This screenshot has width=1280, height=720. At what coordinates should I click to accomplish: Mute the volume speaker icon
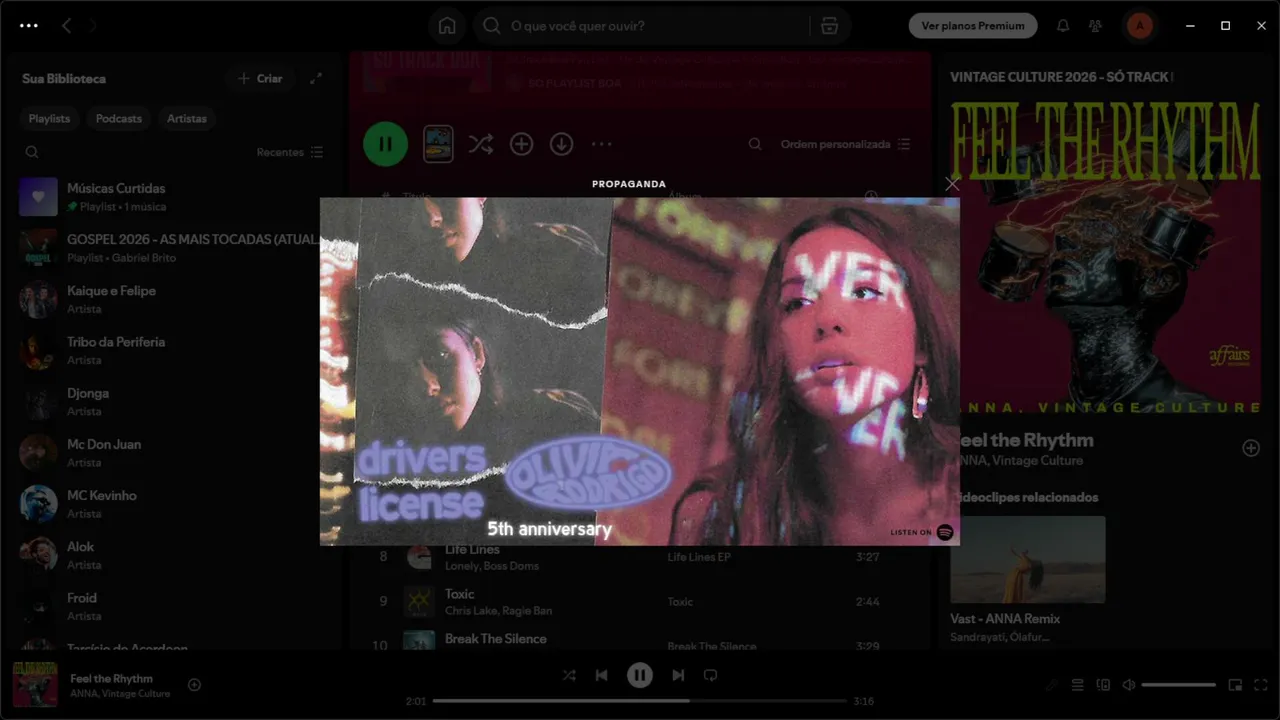(x=1128, y=685)
